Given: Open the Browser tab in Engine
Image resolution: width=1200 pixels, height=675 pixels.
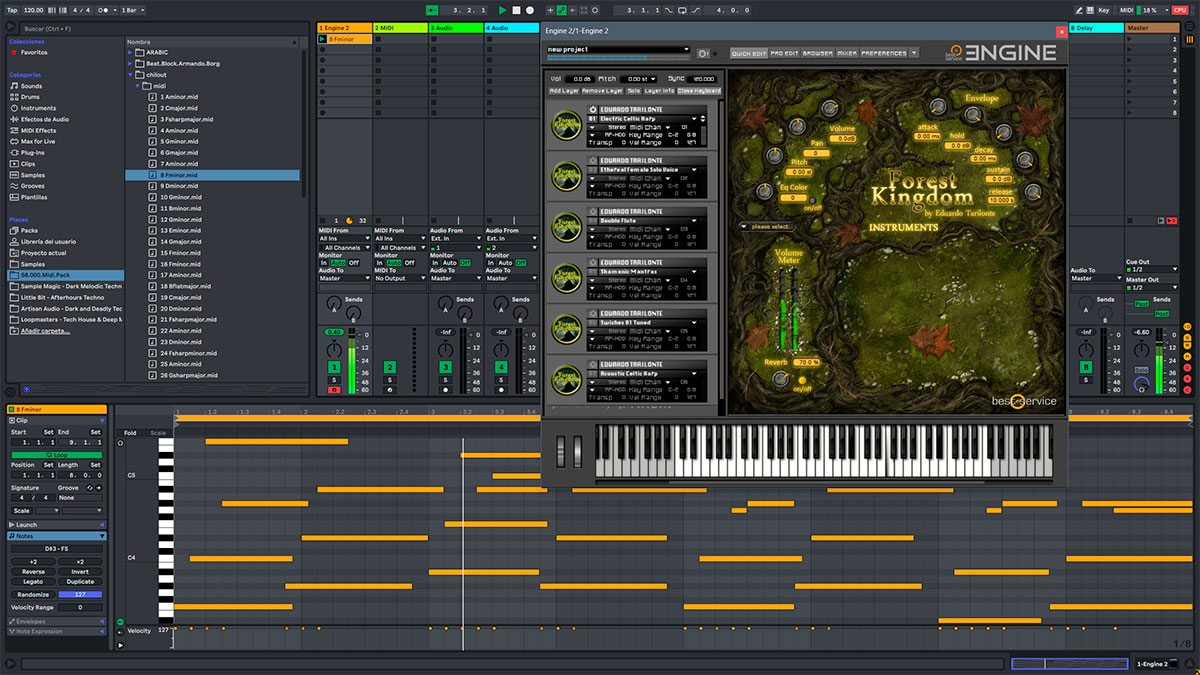Looking at the screenshot, I should click(817, 53).
